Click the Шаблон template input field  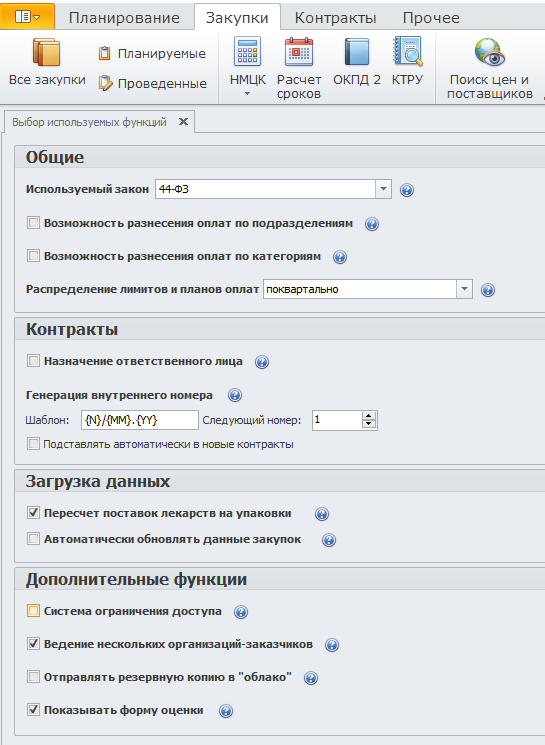[x=140, y=420]
